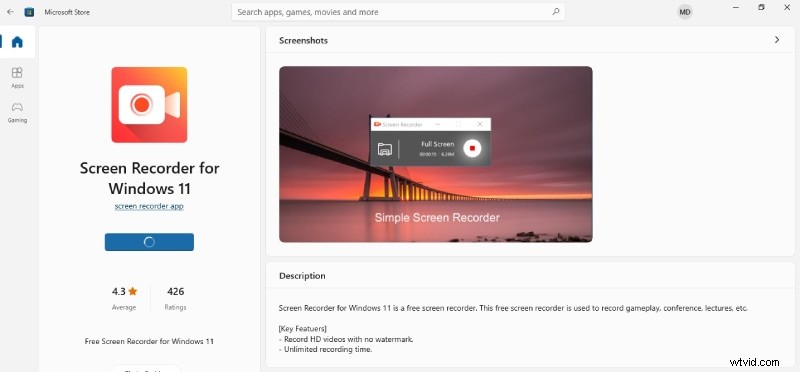Click the Screen Recorder app logo
Image resolution: width=800 pixels, height=372 pixels.
pyautogui.click(x=149, y=105)
